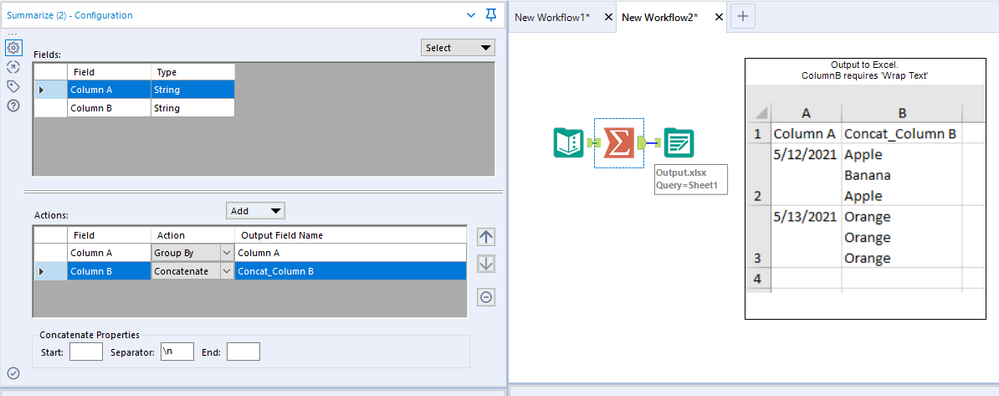This screenshot has width=999, height=396.
Task: Click the Field header in Fields table
Action: pos(109,72)
